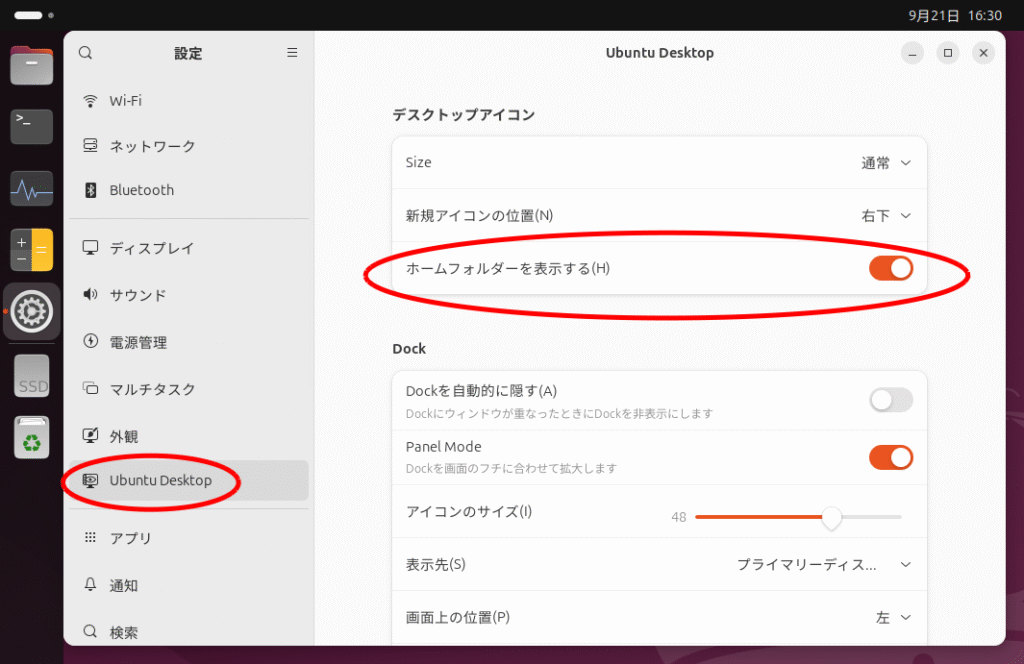This screenshot has height=664, width=1024.
Task: Enable Dockを自動的に隠す switch
Action: (x=891, y=400)
